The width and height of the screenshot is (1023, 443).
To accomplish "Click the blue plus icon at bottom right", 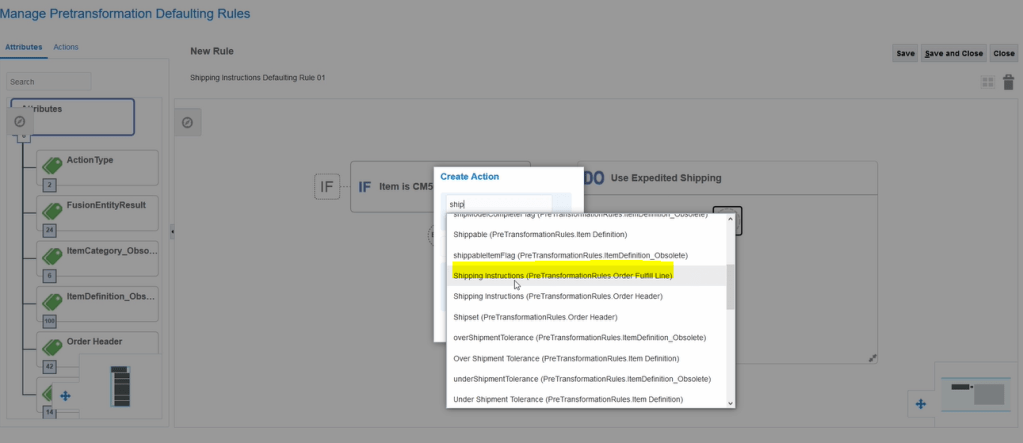I will pos(921,404).
